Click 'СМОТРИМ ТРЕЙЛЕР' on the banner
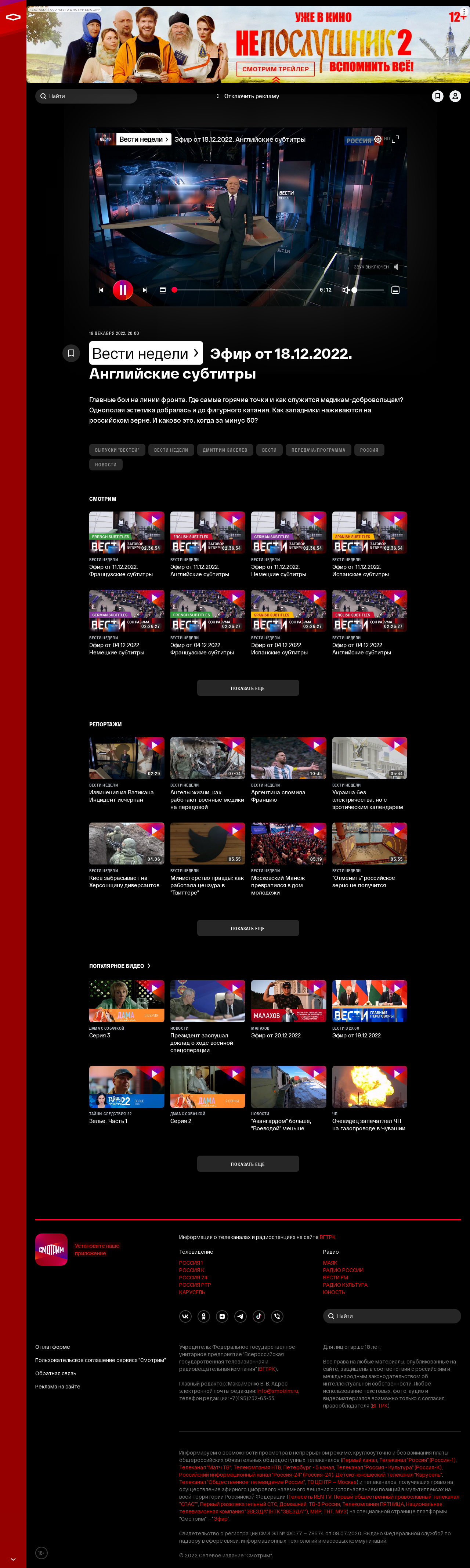The width and height of the screenshot is (470, 1568). (275, 69)
